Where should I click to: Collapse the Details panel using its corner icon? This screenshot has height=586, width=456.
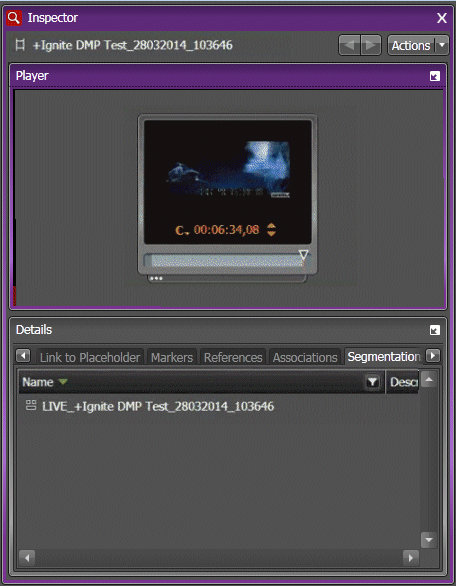coord(435,330)
